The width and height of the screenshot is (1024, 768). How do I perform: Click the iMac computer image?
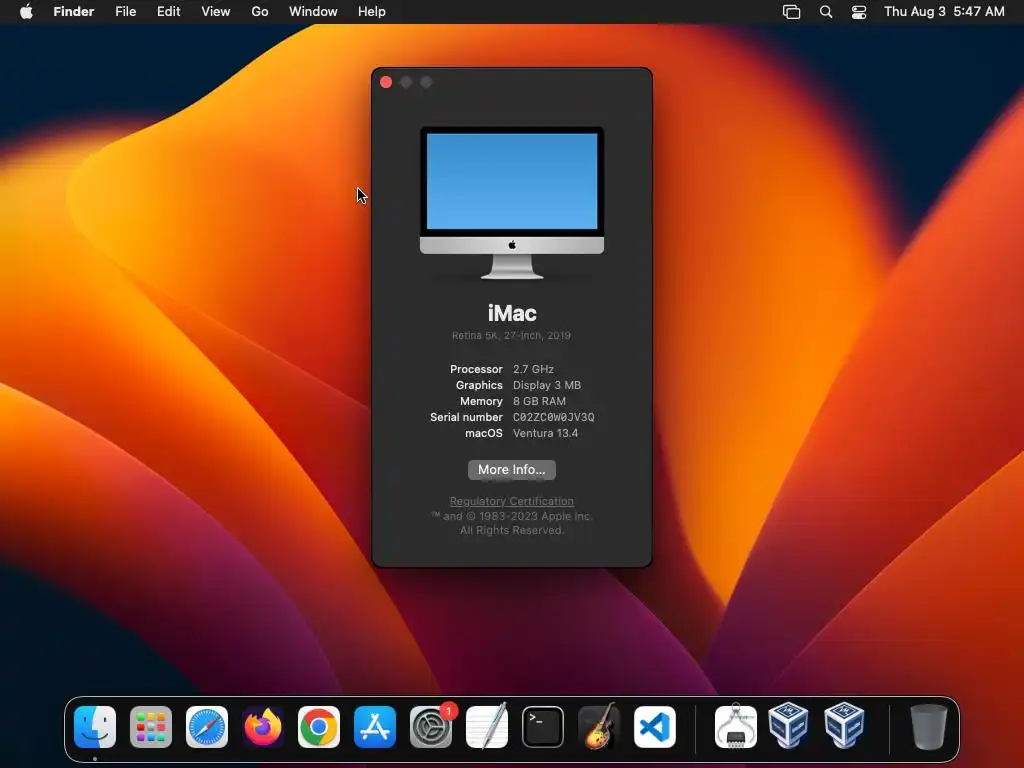point(511,202)
